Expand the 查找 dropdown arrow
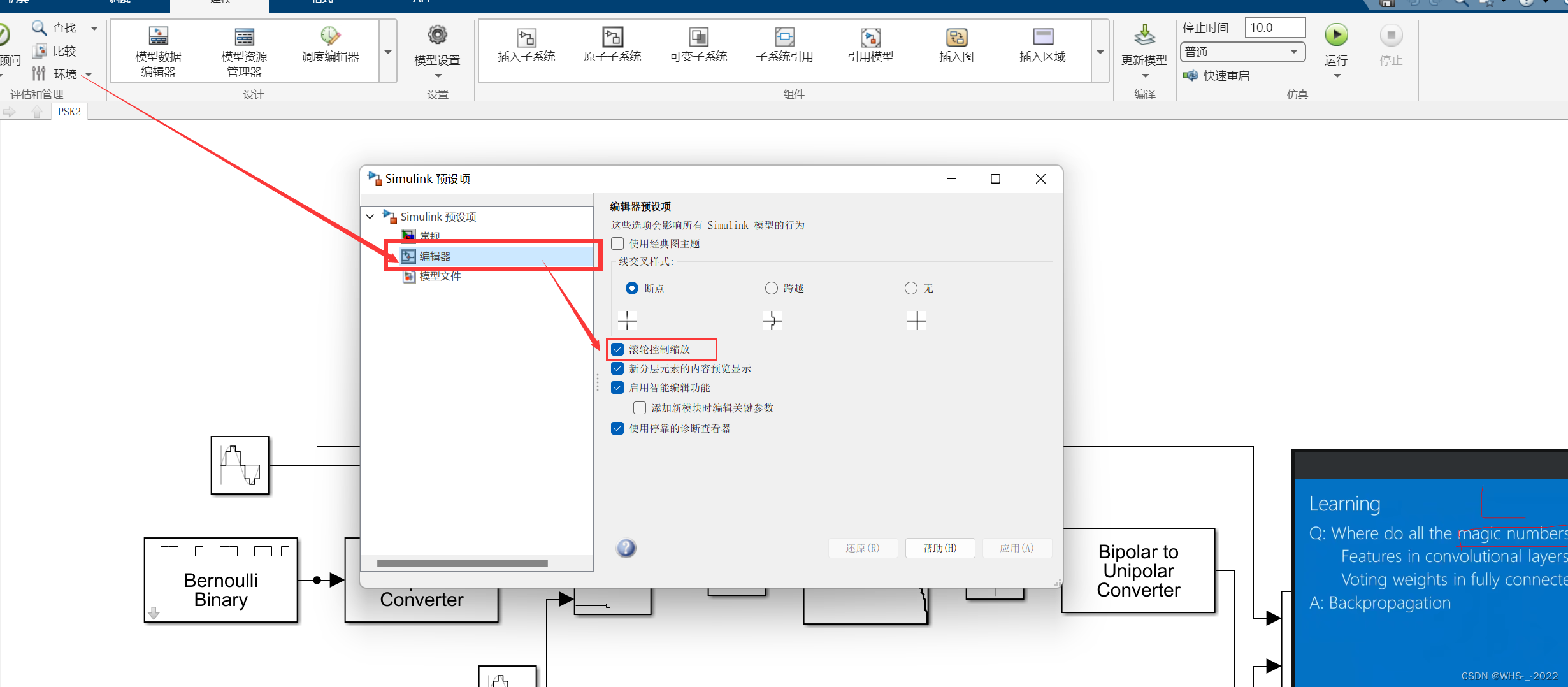This screenshot has width=1568, height=687. point(94,28)
